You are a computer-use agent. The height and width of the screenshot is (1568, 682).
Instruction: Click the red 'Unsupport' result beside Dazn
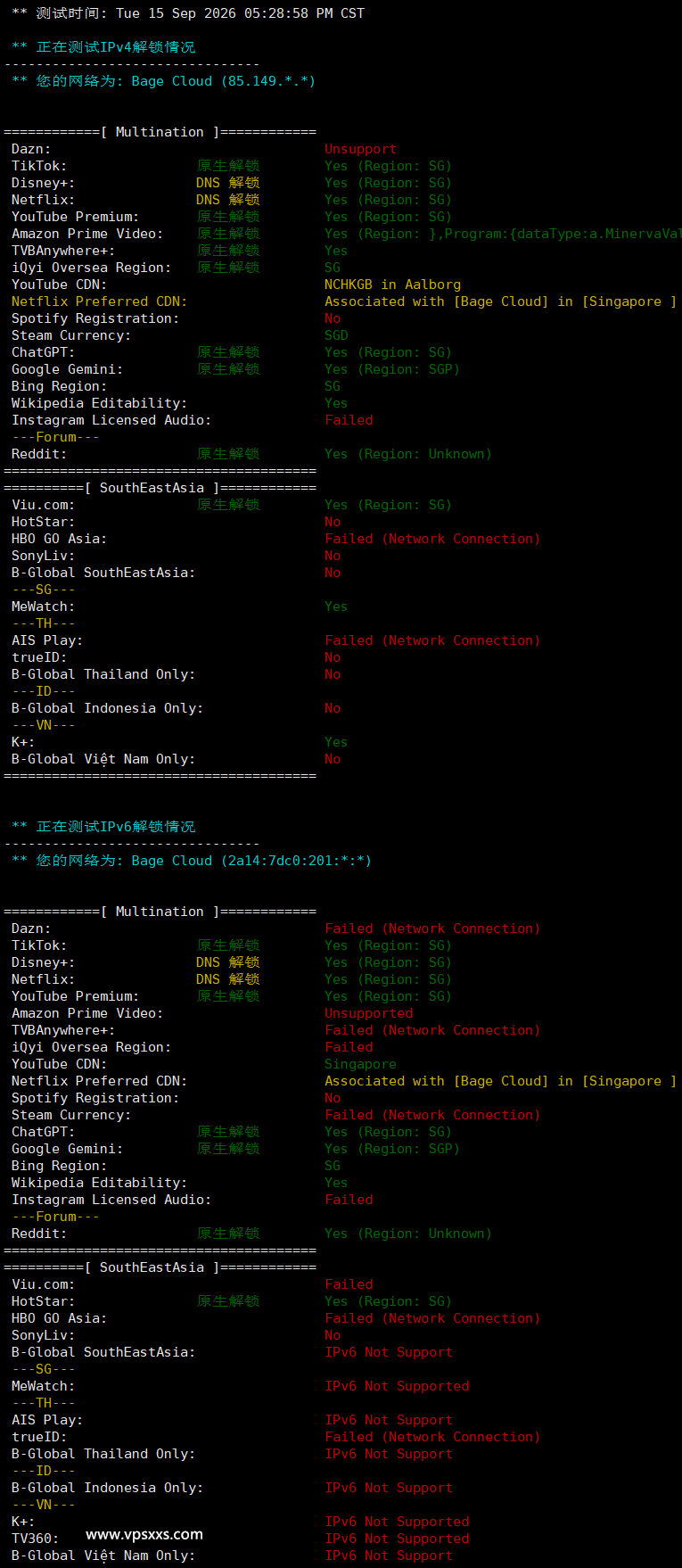click(360, 149)
